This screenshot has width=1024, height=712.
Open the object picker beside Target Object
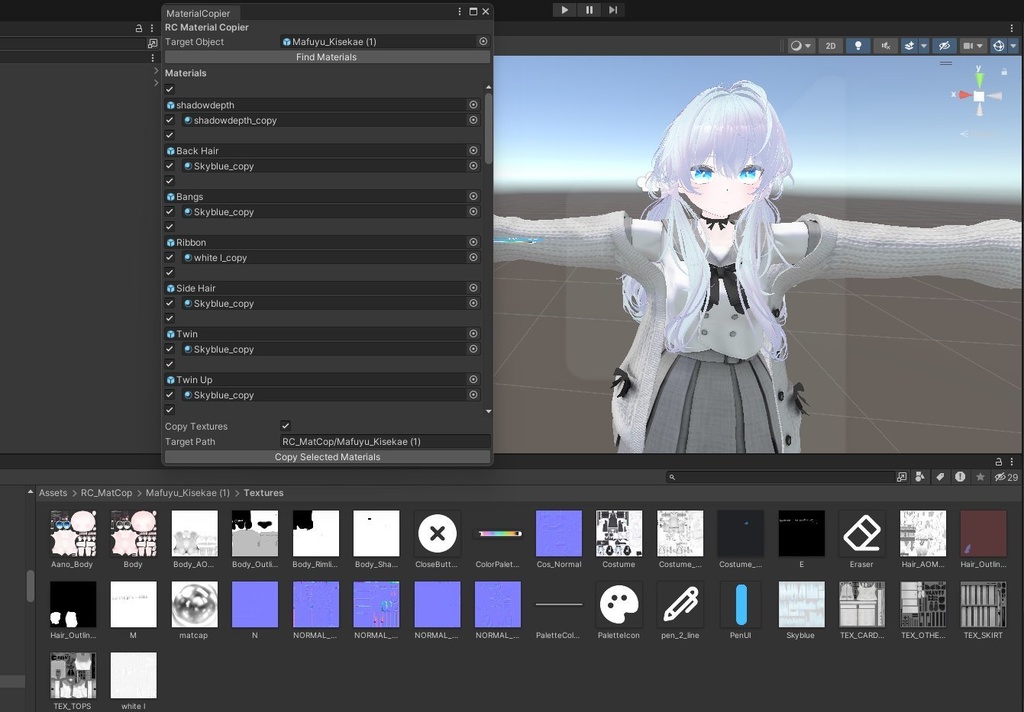pos(483,41)
